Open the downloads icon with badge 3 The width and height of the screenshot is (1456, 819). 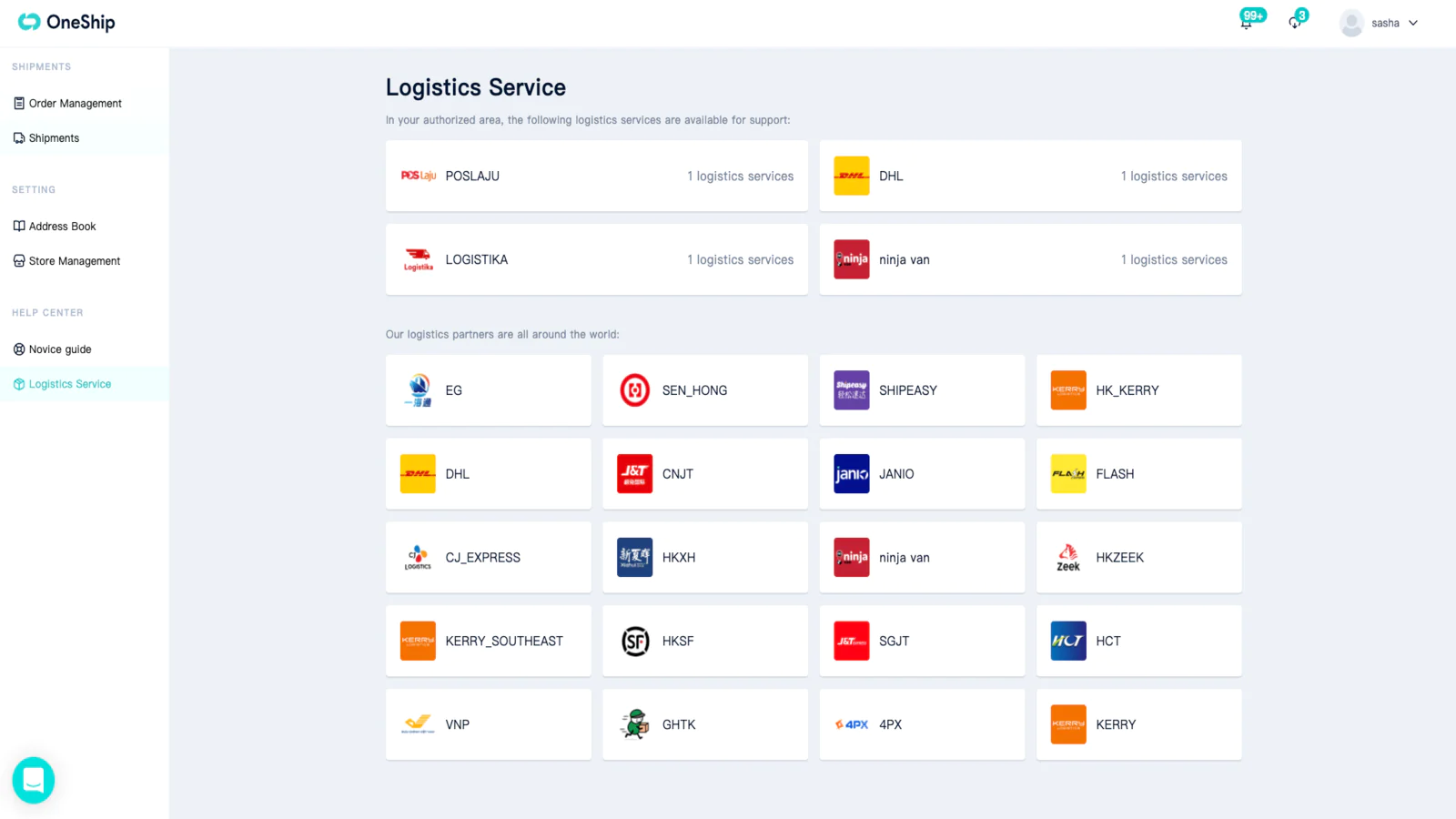click(1294, 23)
